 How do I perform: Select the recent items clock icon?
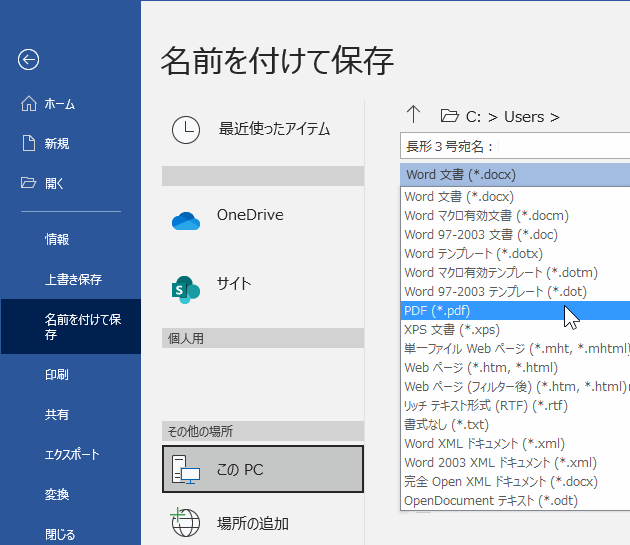point(186,129)
